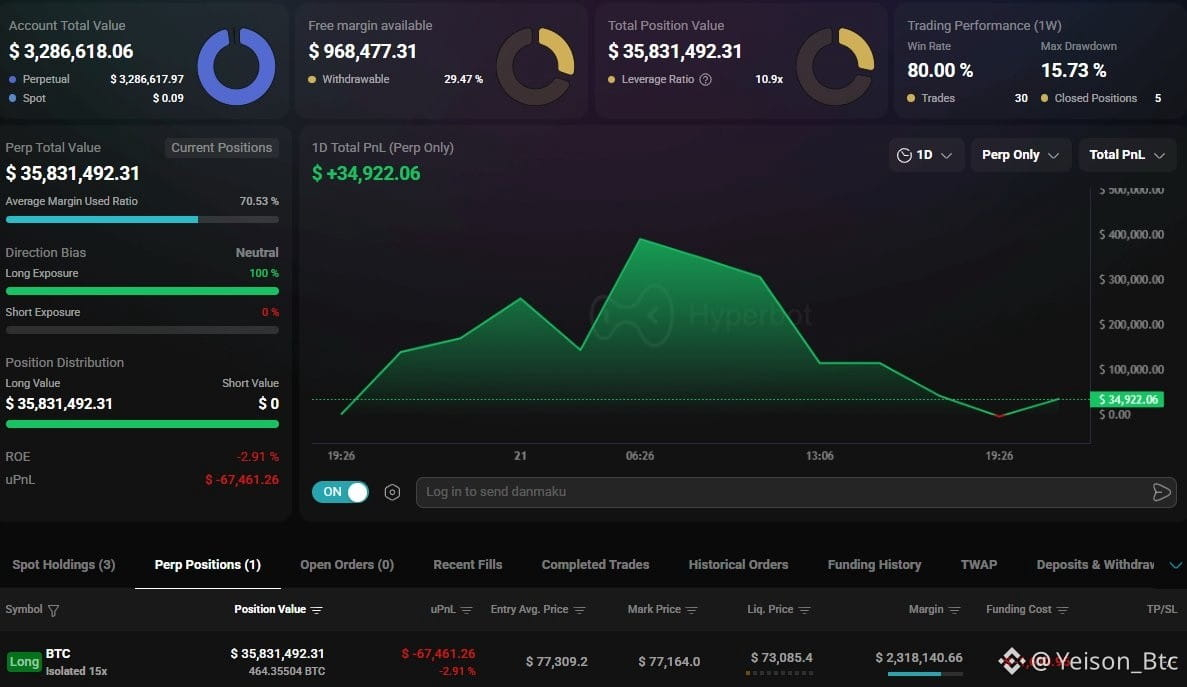
Task: Click the Long Exposure green bar
Action: 142,291
